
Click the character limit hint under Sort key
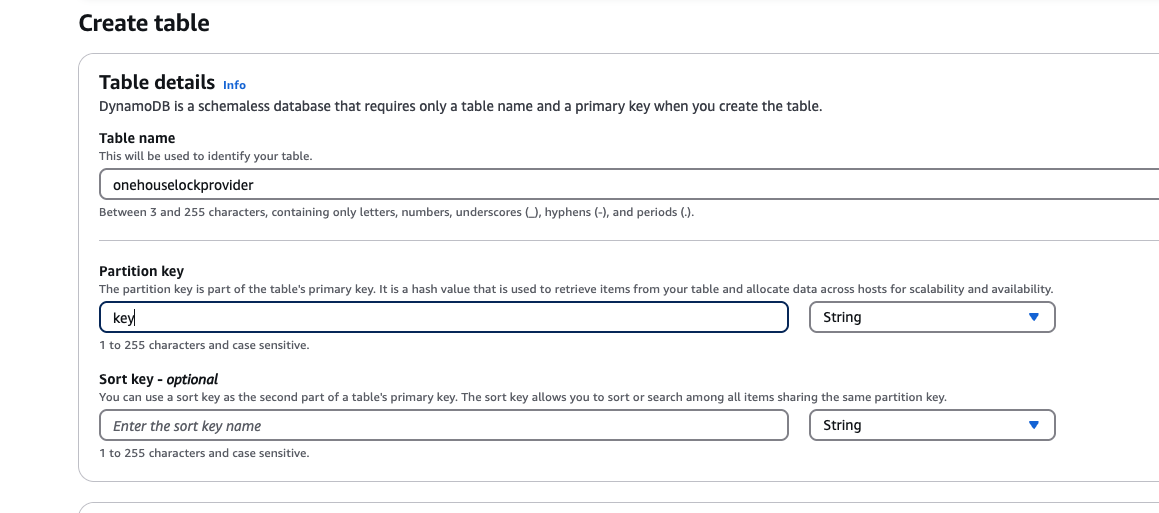tap(204, 452)
